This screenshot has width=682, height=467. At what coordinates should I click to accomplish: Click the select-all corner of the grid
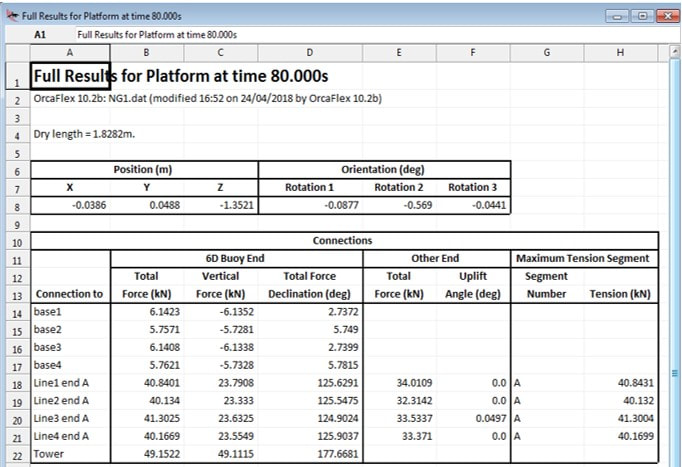pyautogui.click(x=17, y=52)
